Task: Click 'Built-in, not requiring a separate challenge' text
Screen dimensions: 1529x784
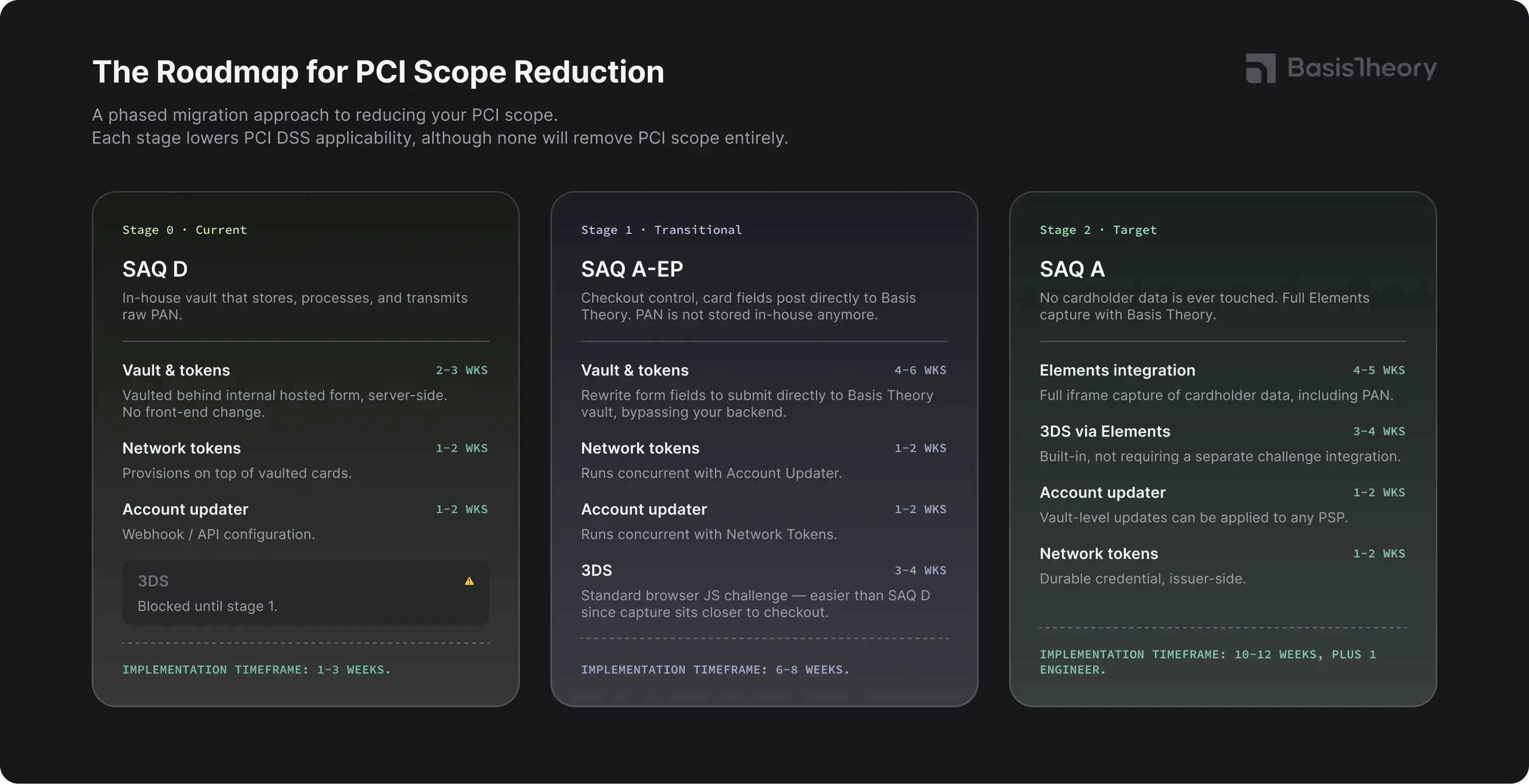Action: pyautogui.click(x=1220, y=456)
